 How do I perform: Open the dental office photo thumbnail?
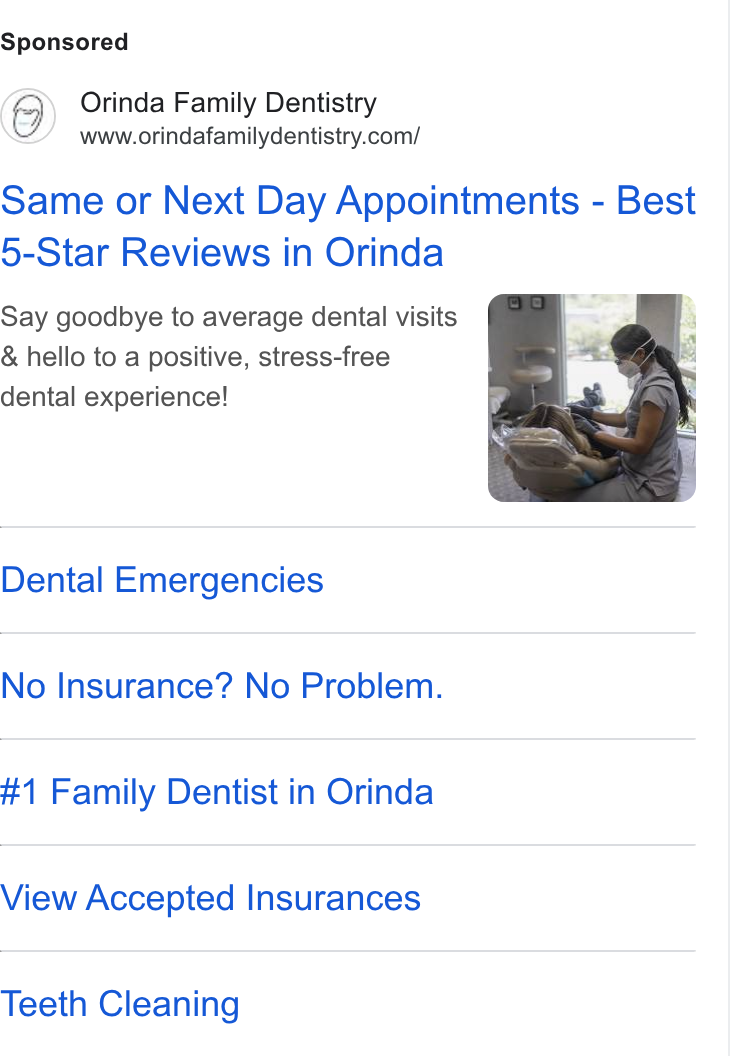[591, 397]
